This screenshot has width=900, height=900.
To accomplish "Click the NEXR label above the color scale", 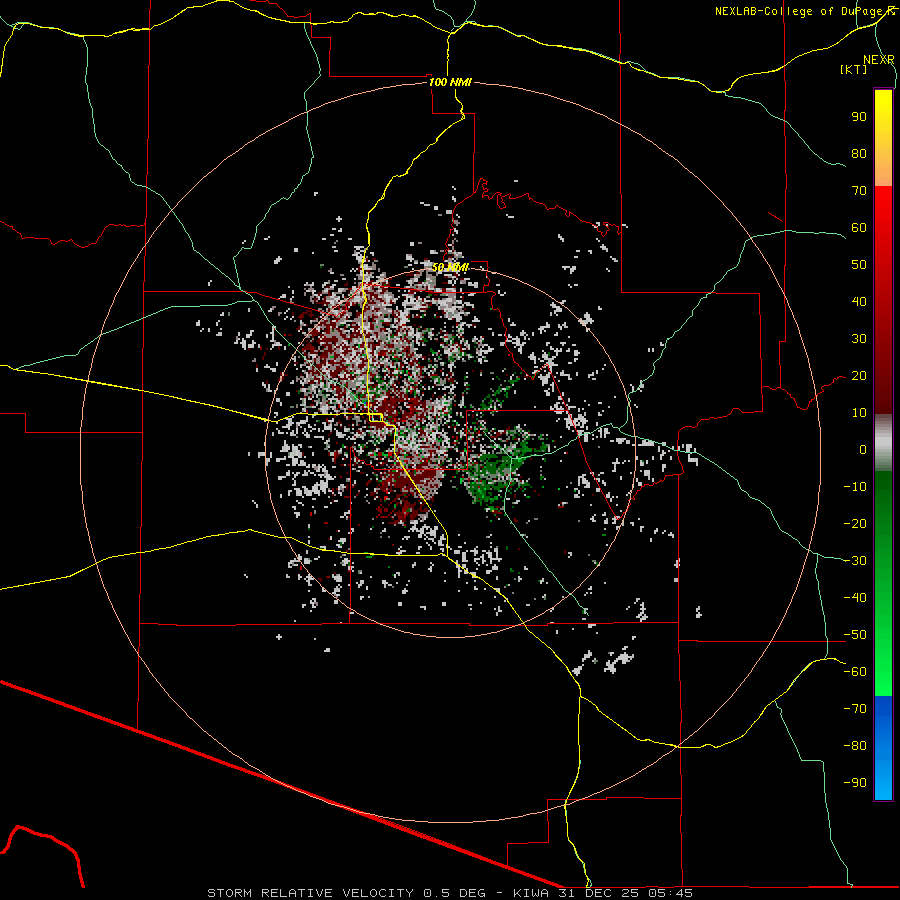I will click(879, 60).
